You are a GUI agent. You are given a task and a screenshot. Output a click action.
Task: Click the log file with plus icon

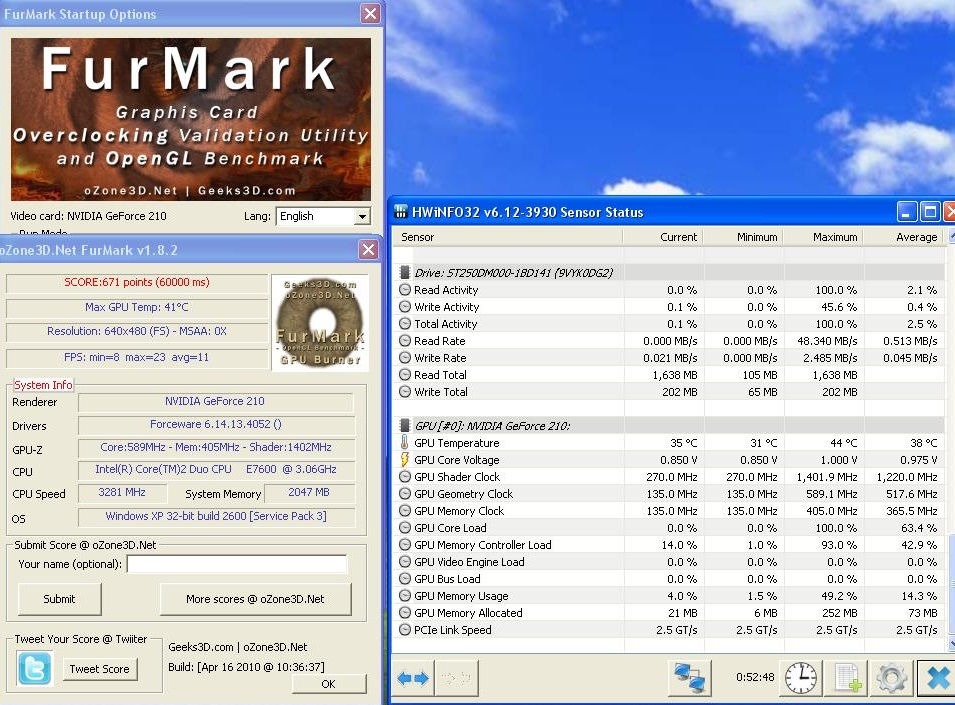coord(847,678)
